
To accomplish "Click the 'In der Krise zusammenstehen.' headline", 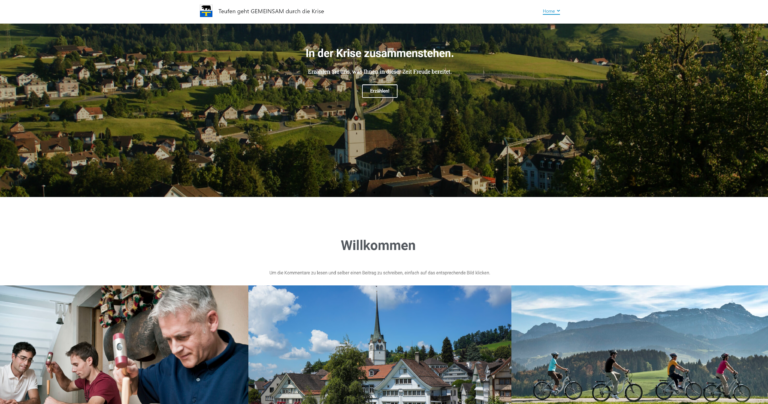I will coord(380,53).
